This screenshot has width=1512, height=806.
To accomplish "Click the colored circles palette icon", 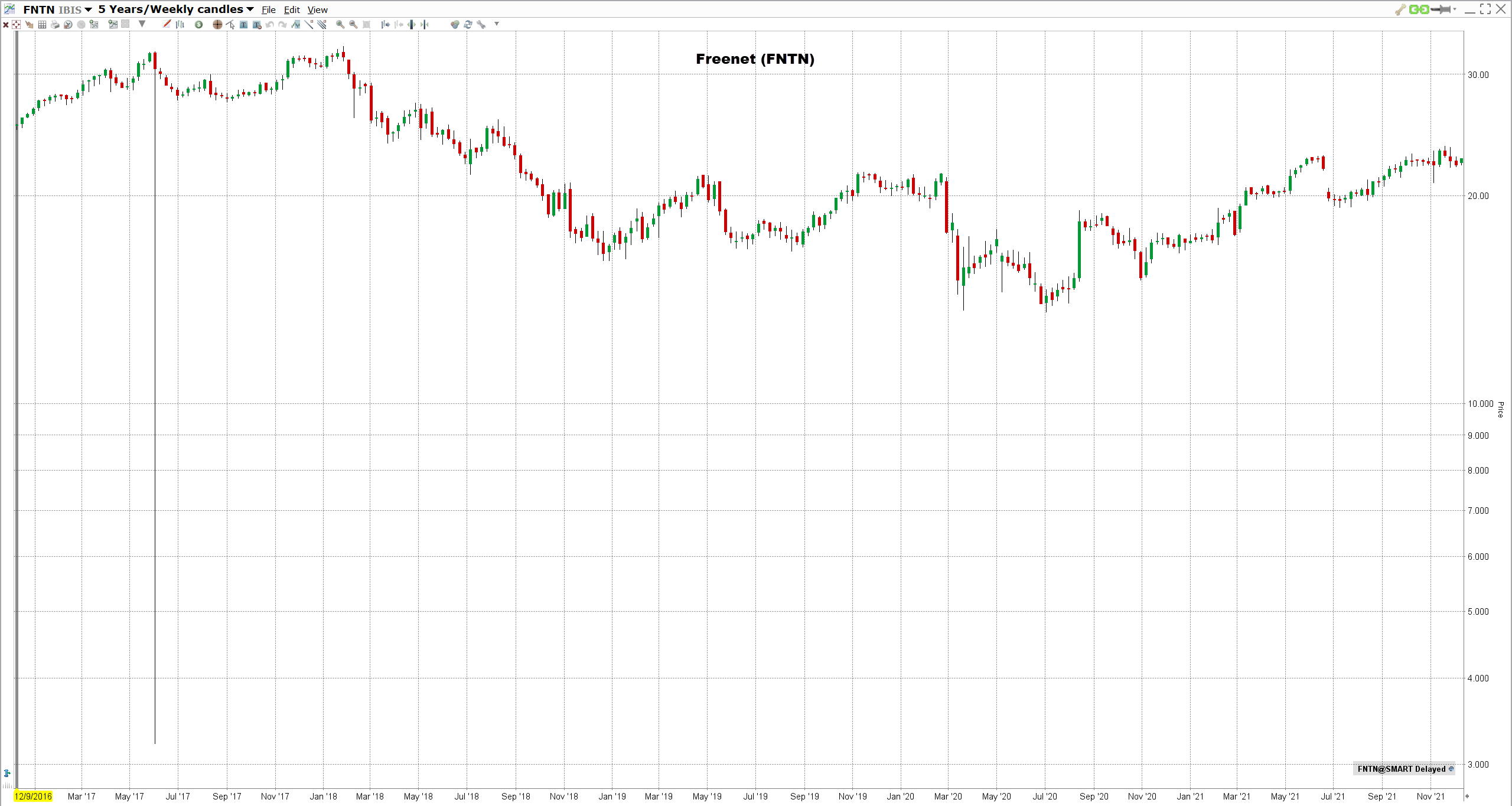I will [455, 24].
